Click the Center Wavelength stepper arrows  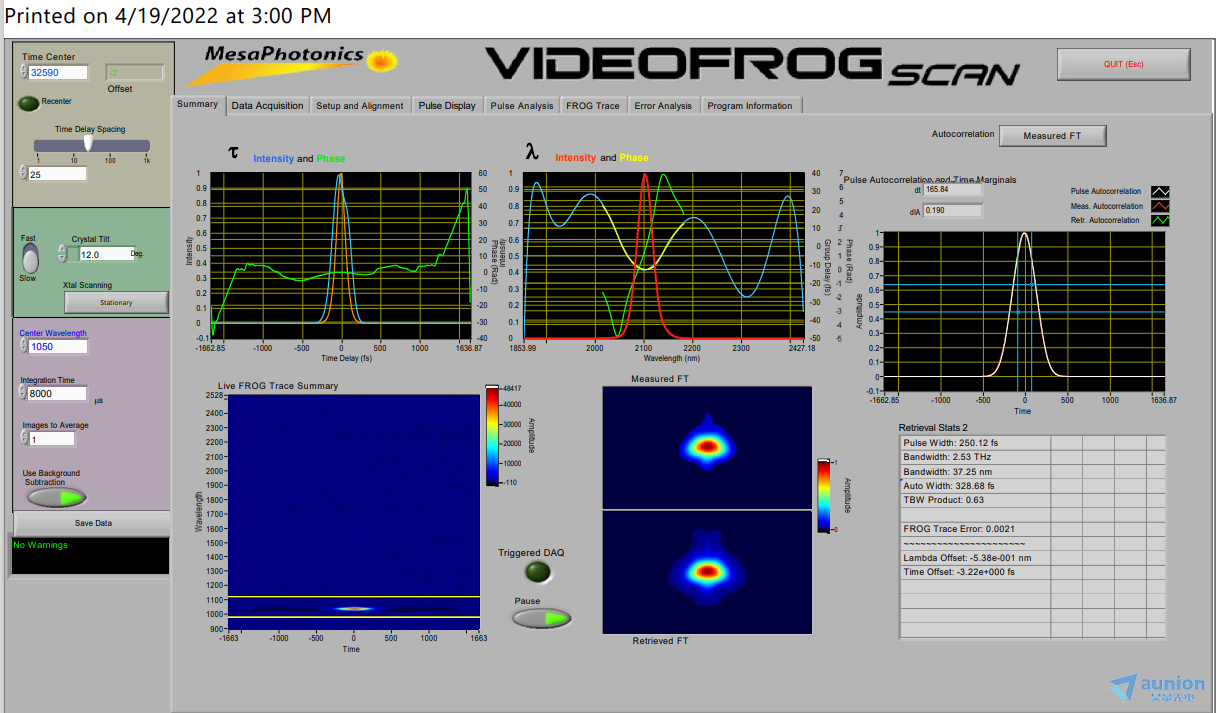click(24, 347)
